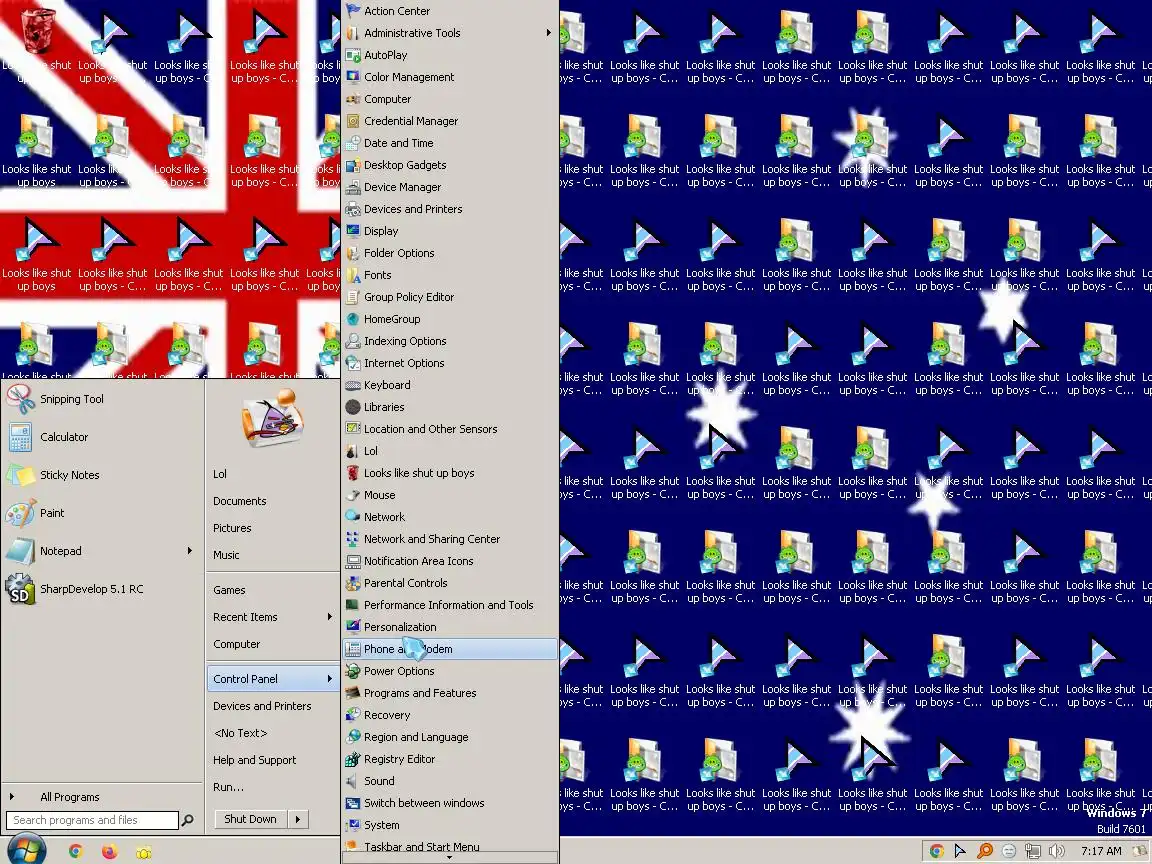This screenshot has height=864, width=1152.
Task: Open Date and Time settings
Action: click(450, 143)
